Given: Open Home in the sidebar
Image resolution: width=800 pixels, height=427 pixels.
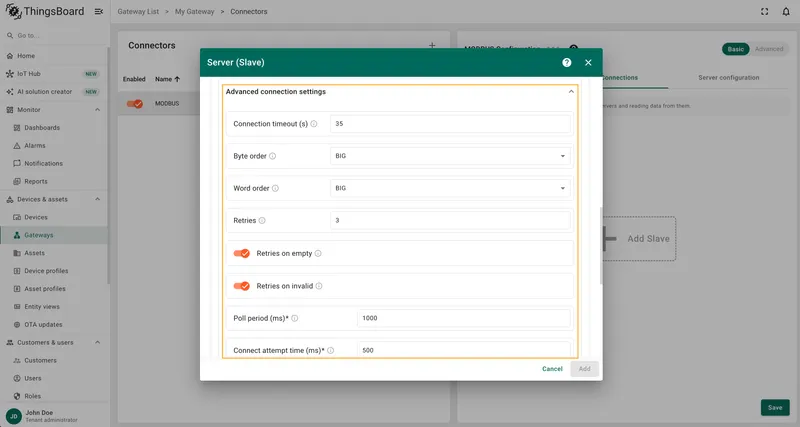Looking at the screenshot, I should point(54,56).
